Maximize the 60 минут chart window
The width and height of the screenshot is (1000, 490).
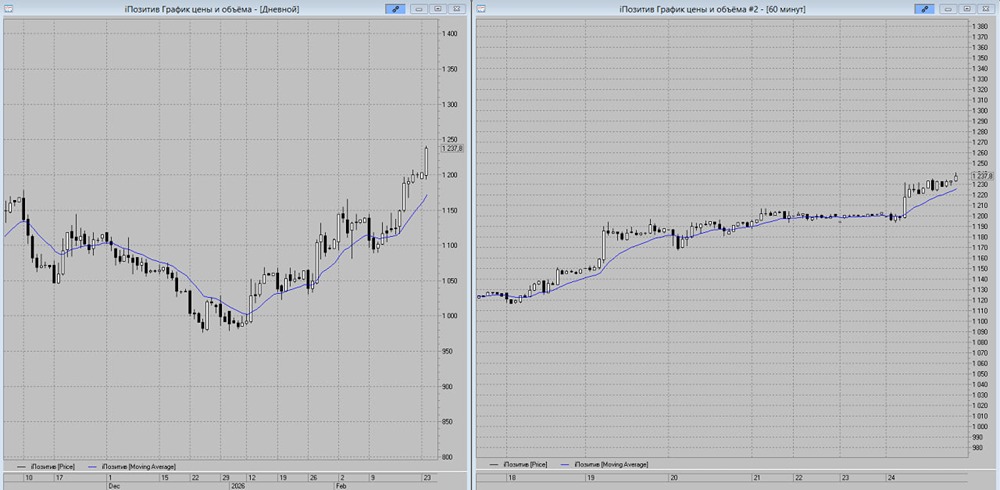coord(968,9)
